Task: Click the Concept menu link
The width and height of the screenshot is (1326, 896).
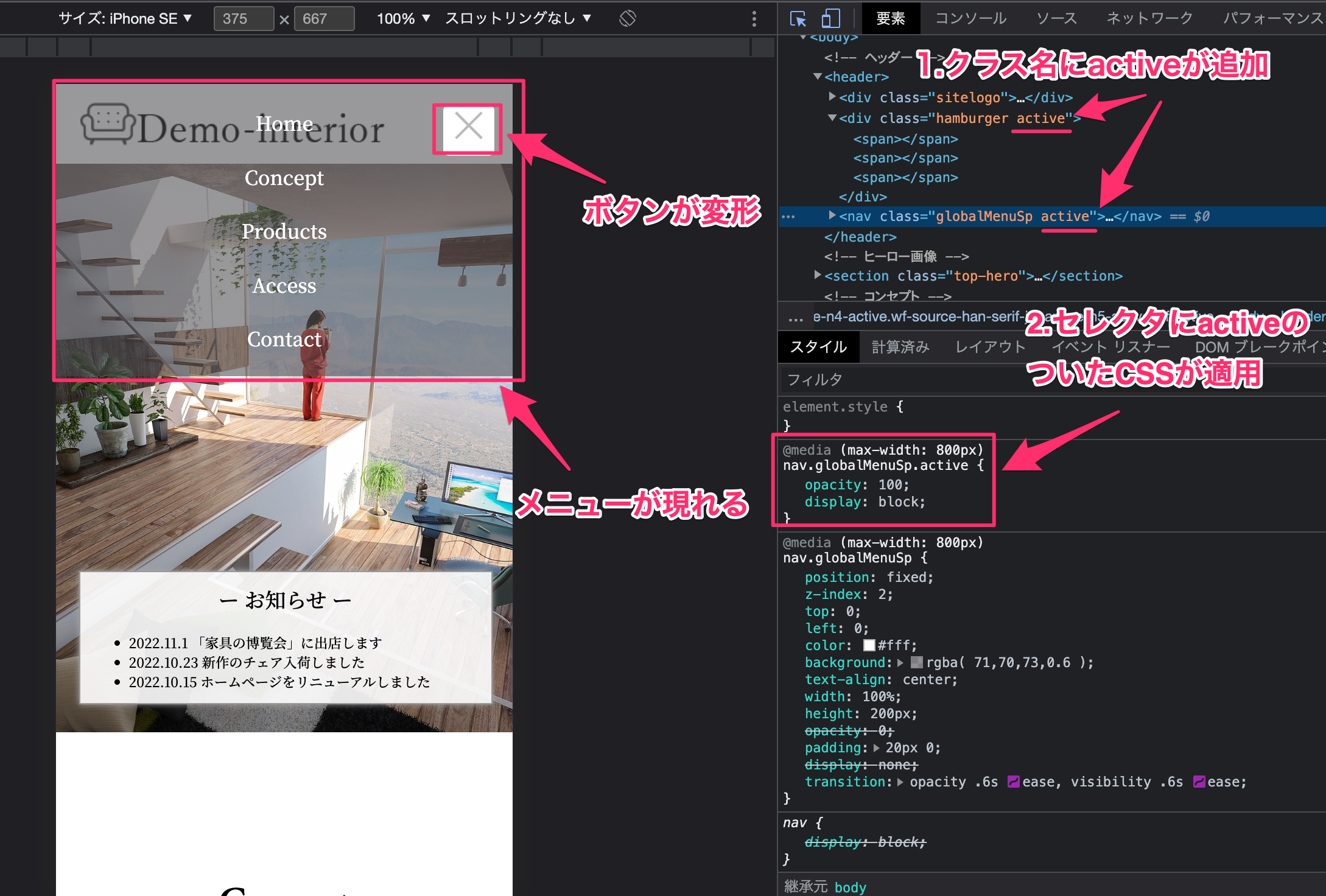Action: 284,178
